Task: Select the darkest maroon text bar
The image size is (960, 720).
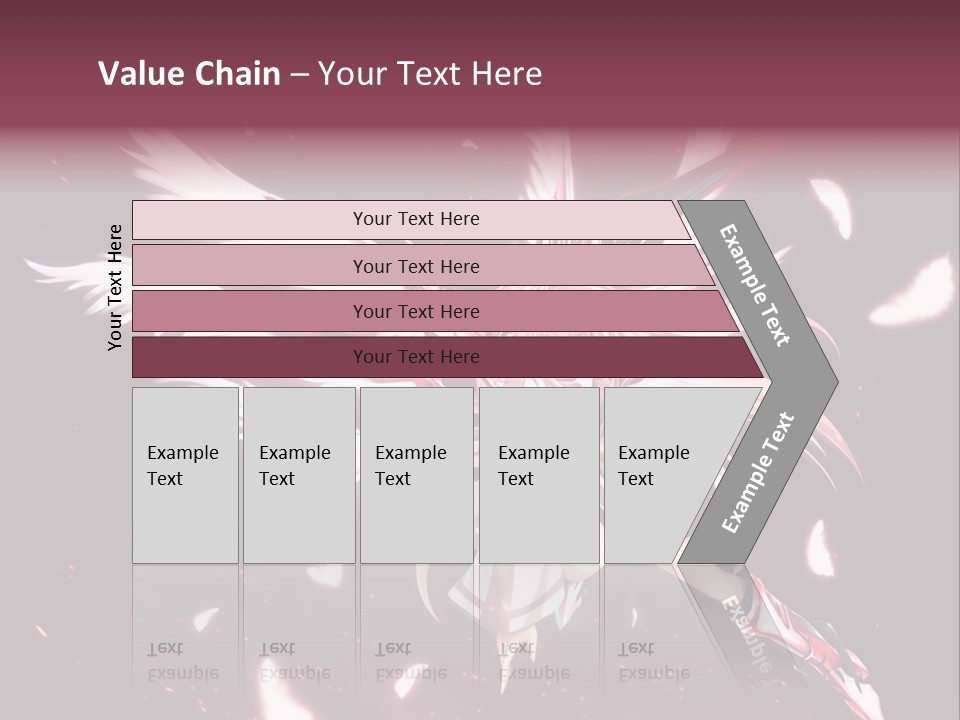Action: [416, 357]
